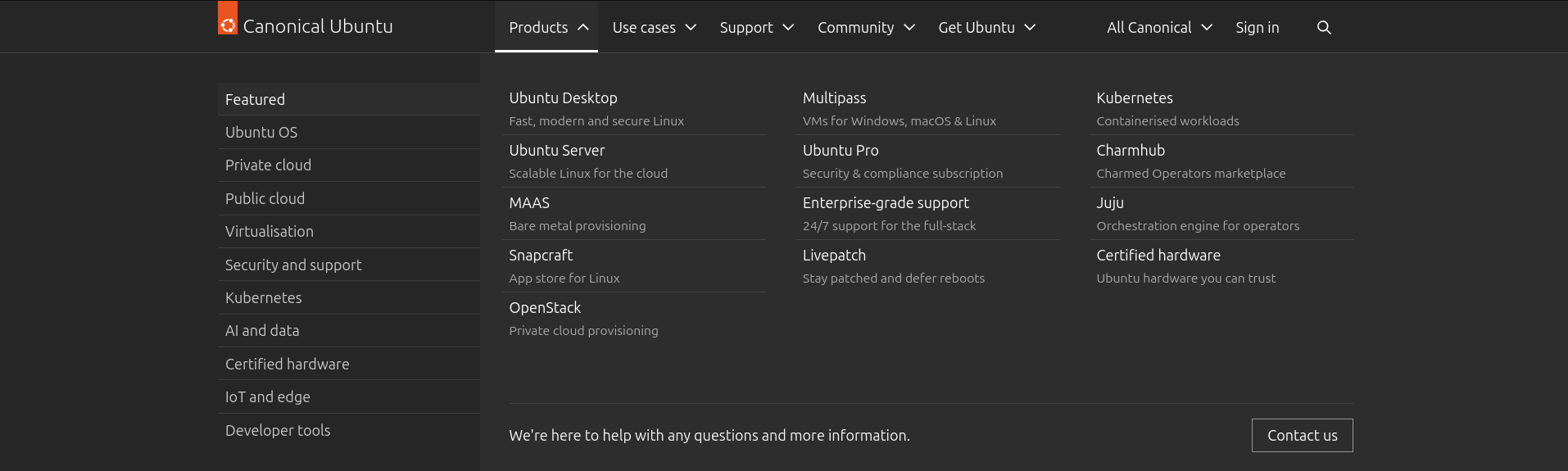Select AI and data in the sidebar
Image resolution: width=1568 pixels, height=471 pixels.
tap(349, 330)
